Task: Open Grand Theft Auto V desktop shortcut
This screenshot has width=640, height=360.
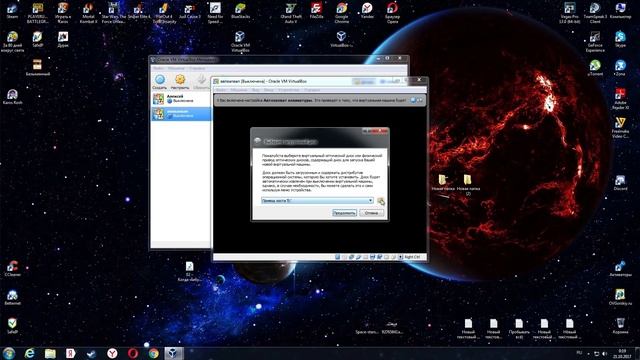Action: (291, 12)
